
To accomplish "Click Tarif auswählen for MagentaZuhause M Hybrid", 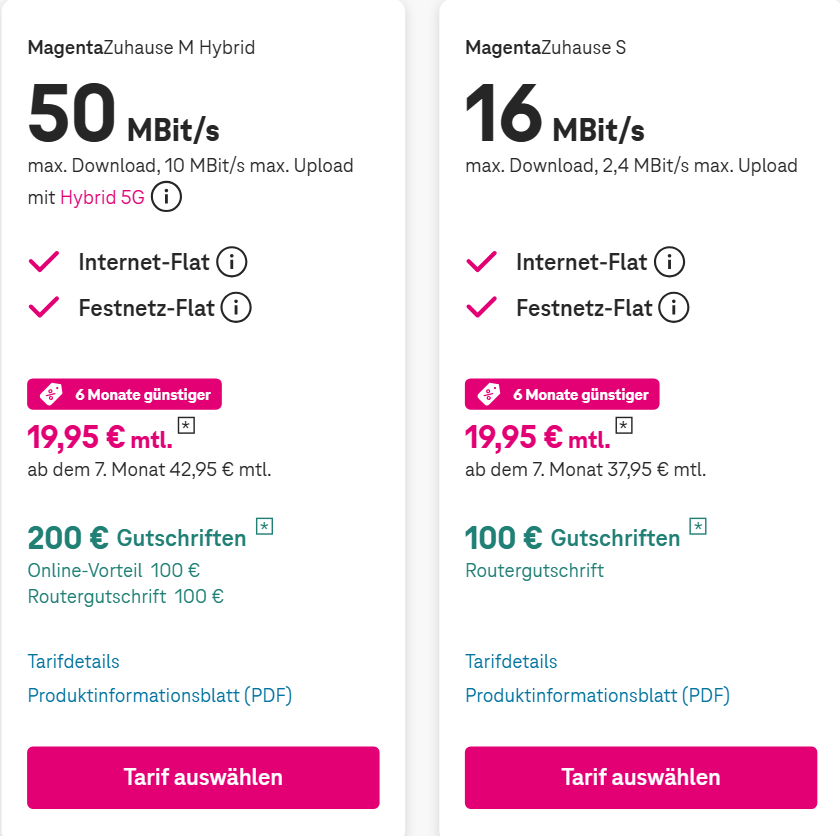I will [x=203, y=776].
